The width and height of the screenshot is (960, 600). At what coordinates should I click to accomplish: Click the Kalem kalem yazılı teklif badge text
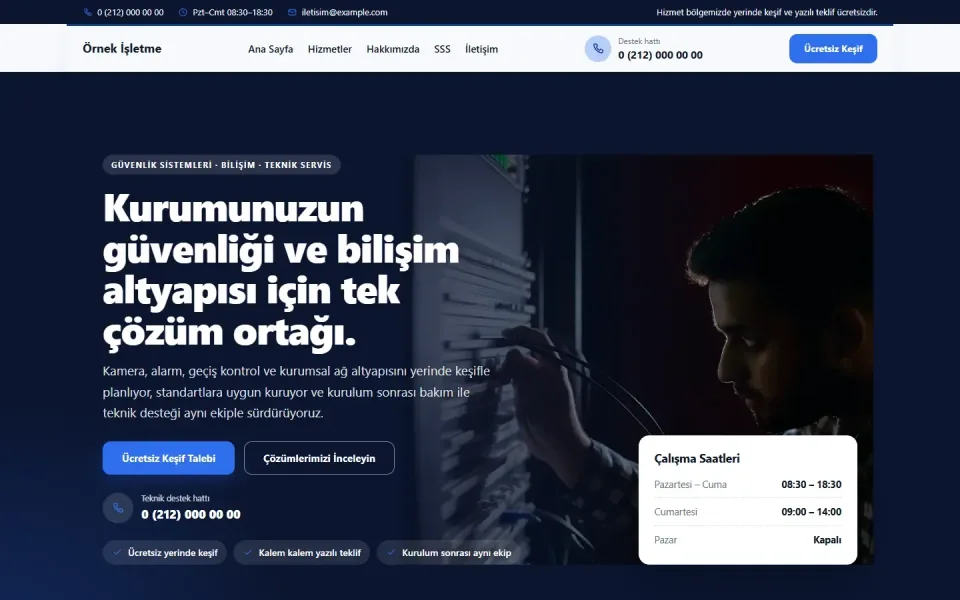[310, 552]
